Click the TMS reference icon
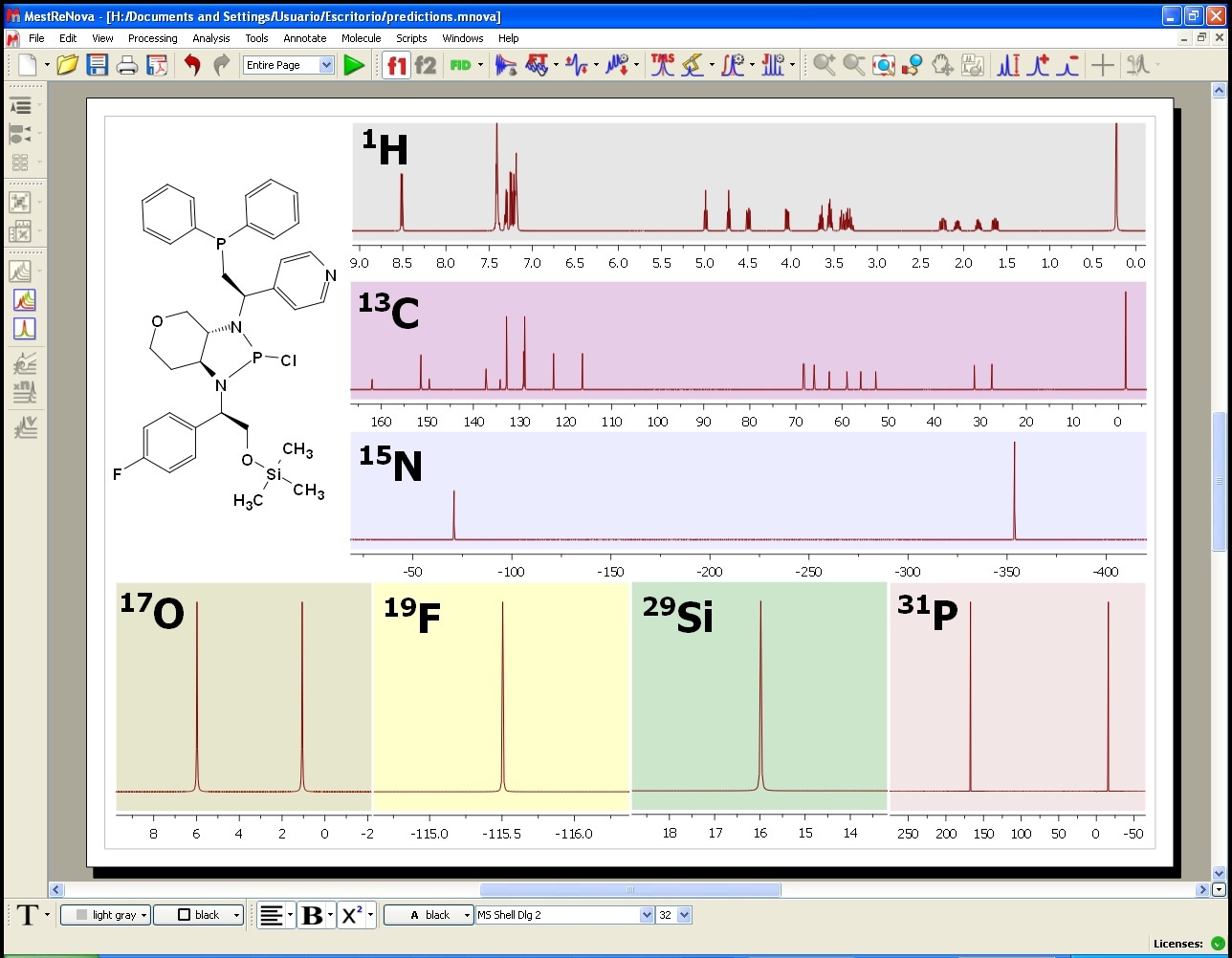 [x=662, y=65]
